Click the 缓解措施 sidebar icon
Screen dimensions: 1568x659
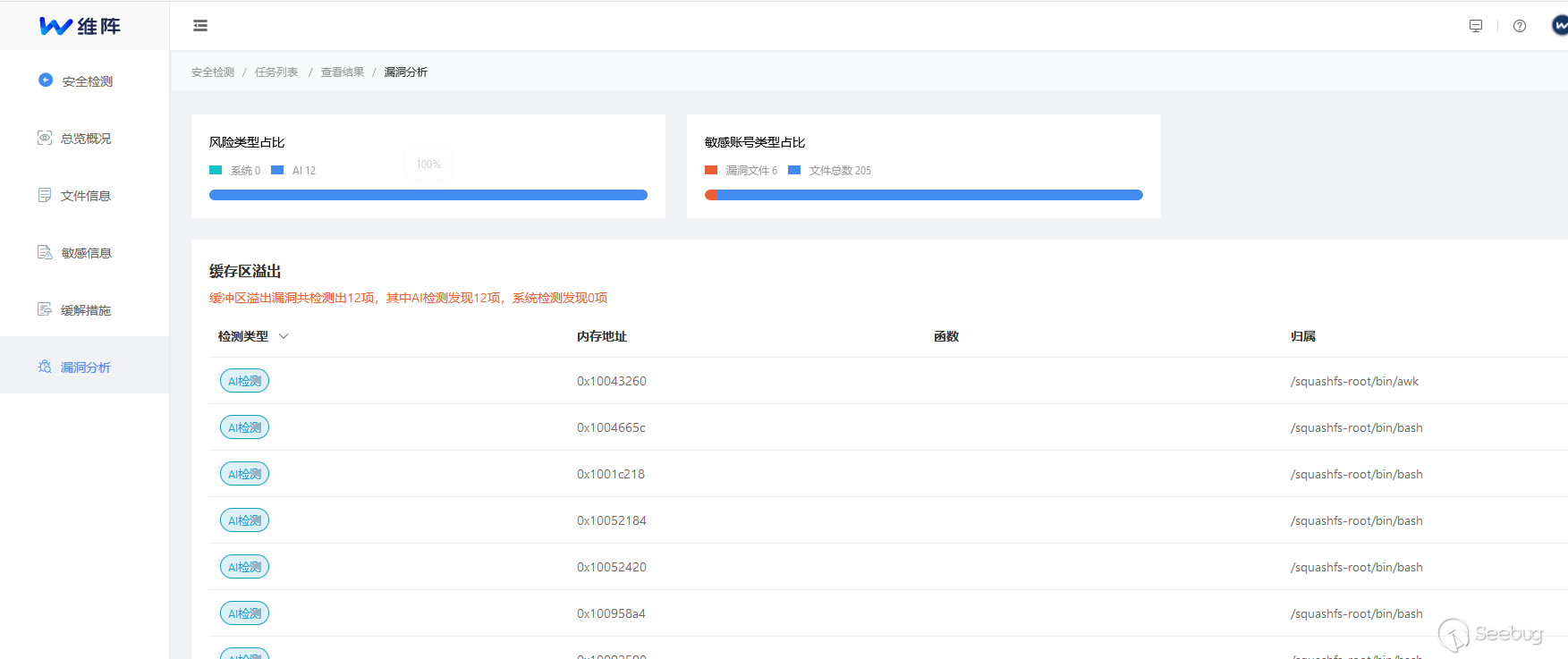coord(45,309)
